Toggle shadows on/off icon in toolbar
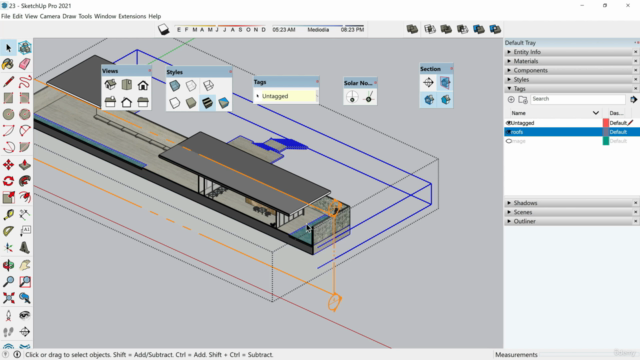Viewport: 640px width, 360px height. (x=164, y=29)
